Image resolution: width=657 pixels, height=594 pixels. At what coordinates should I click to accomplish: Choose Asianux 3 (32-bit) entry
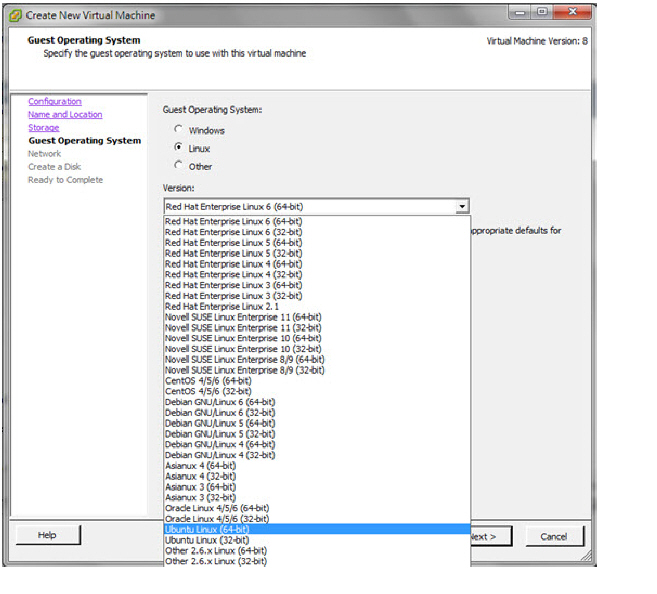coord(317,498)
